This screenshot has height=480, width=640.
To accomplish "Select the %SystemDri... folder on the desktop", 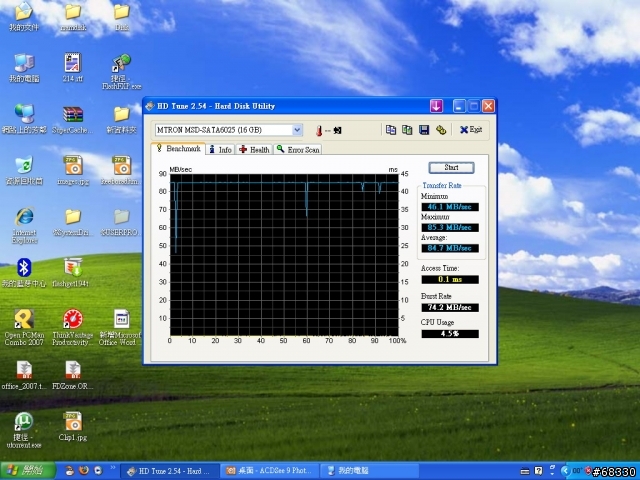I will (73, 222).
